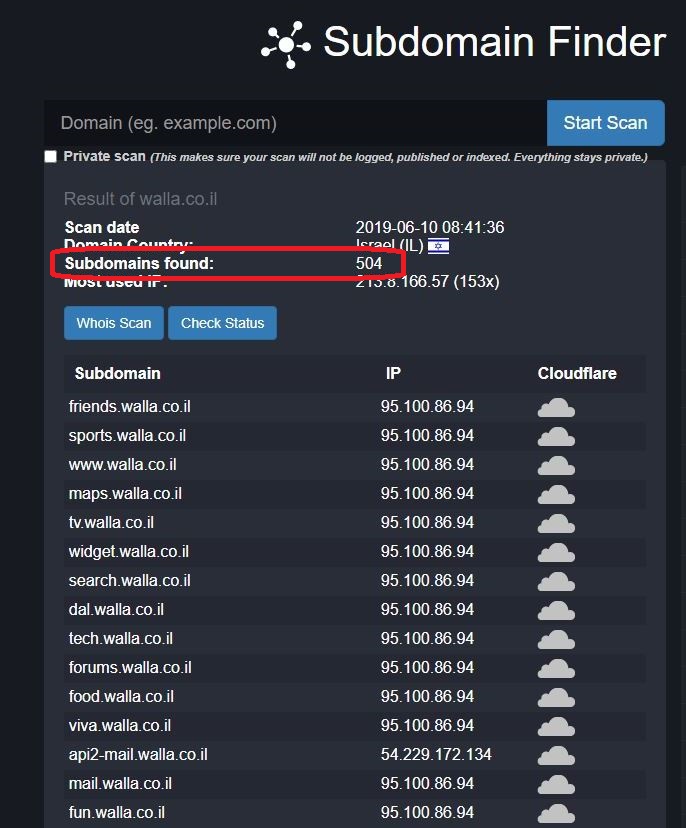Click IP 54.229.172.134 for api2-mail
Image resolution: width=686 pixels, height=828 pixels.
point(436,755)
